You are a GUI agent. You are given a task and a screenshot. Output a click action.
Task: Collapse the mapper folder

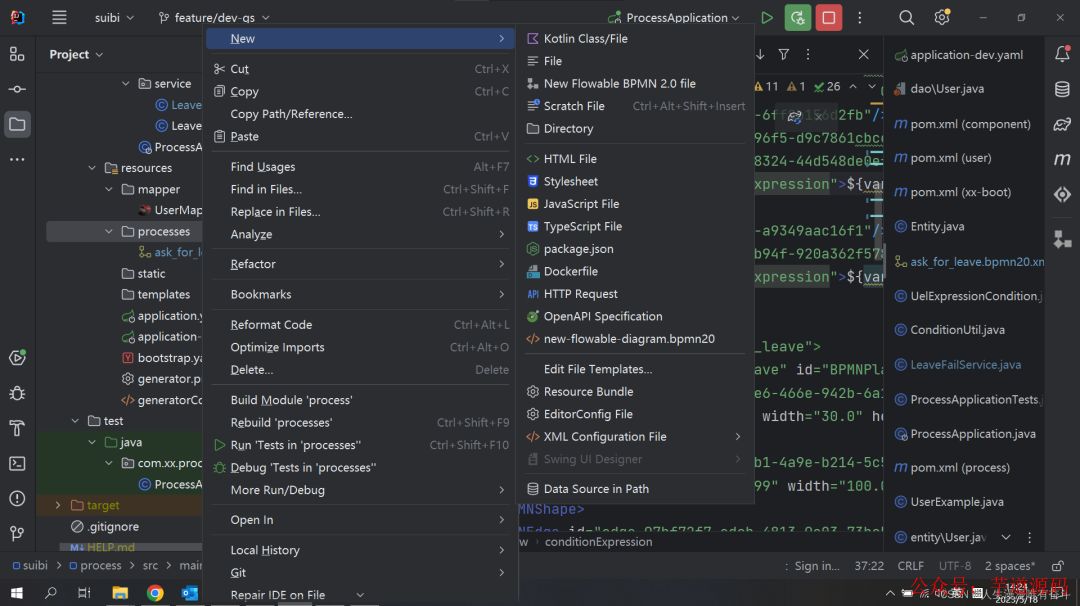pyautogui.click(x=109, y=189)
